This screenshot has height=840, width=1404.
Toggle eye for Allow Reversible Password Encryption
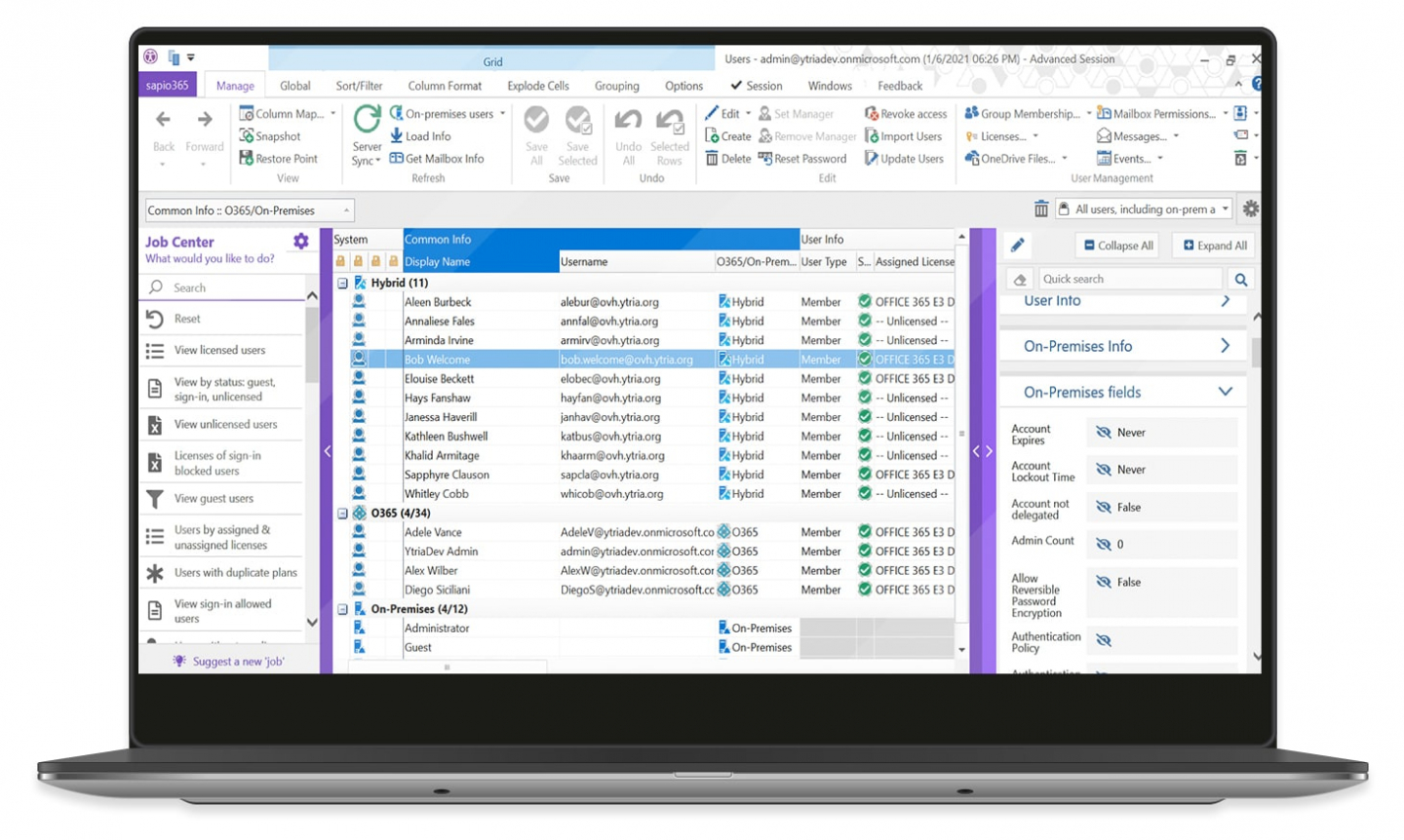pyautogui.click(x=1104, y=582)
